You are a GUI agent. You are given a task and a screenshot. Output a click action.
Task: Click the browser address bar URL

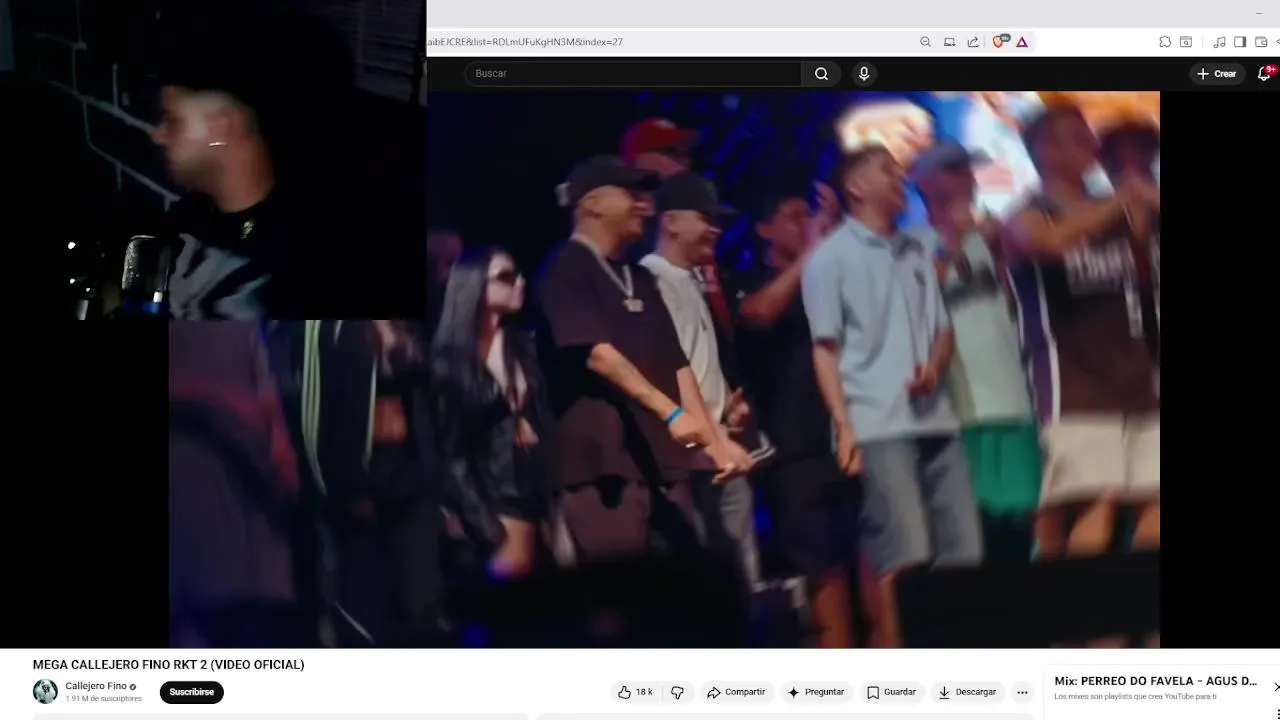click(x=526, y=42)
